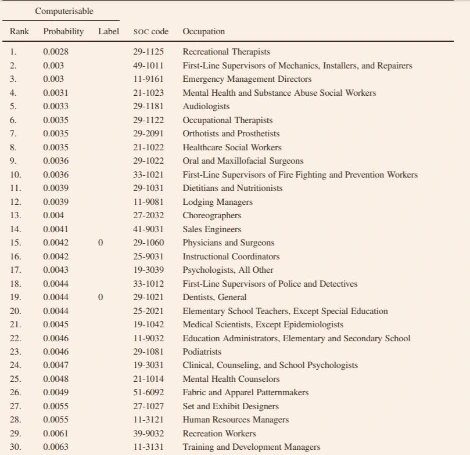Click SOC code 29-1122
The image size is (470, 455).
click(148, 120)
